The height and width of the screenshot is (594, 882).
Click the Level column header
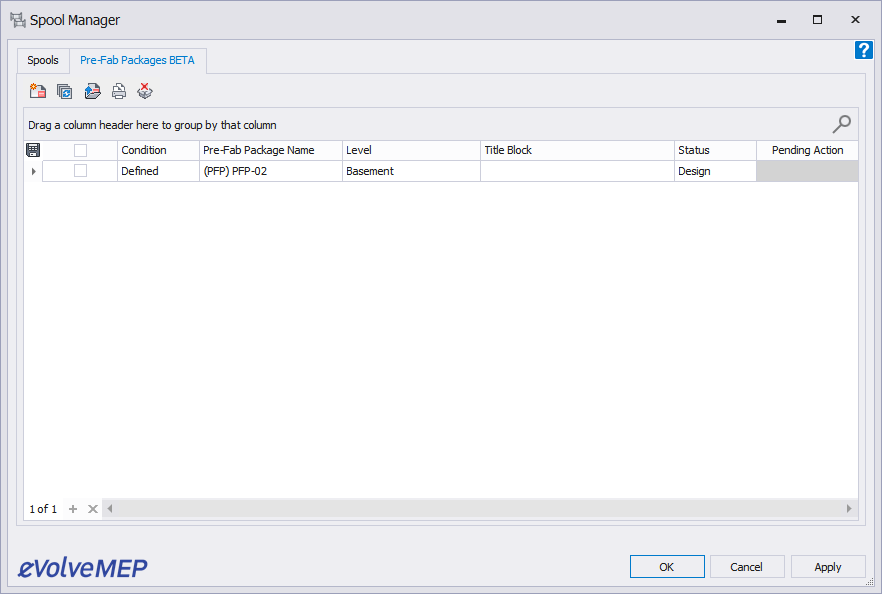(x=411, y=150)
